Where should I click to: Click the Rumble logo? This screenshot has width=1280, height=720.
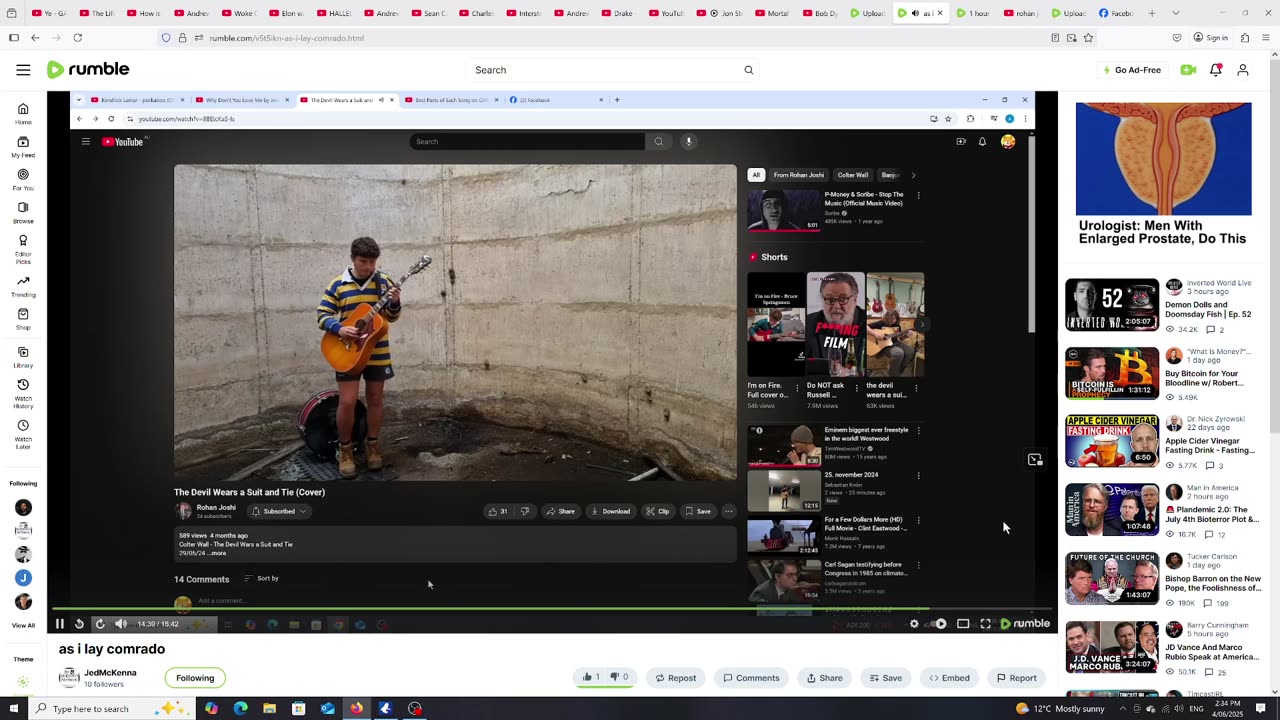(88, 69)
